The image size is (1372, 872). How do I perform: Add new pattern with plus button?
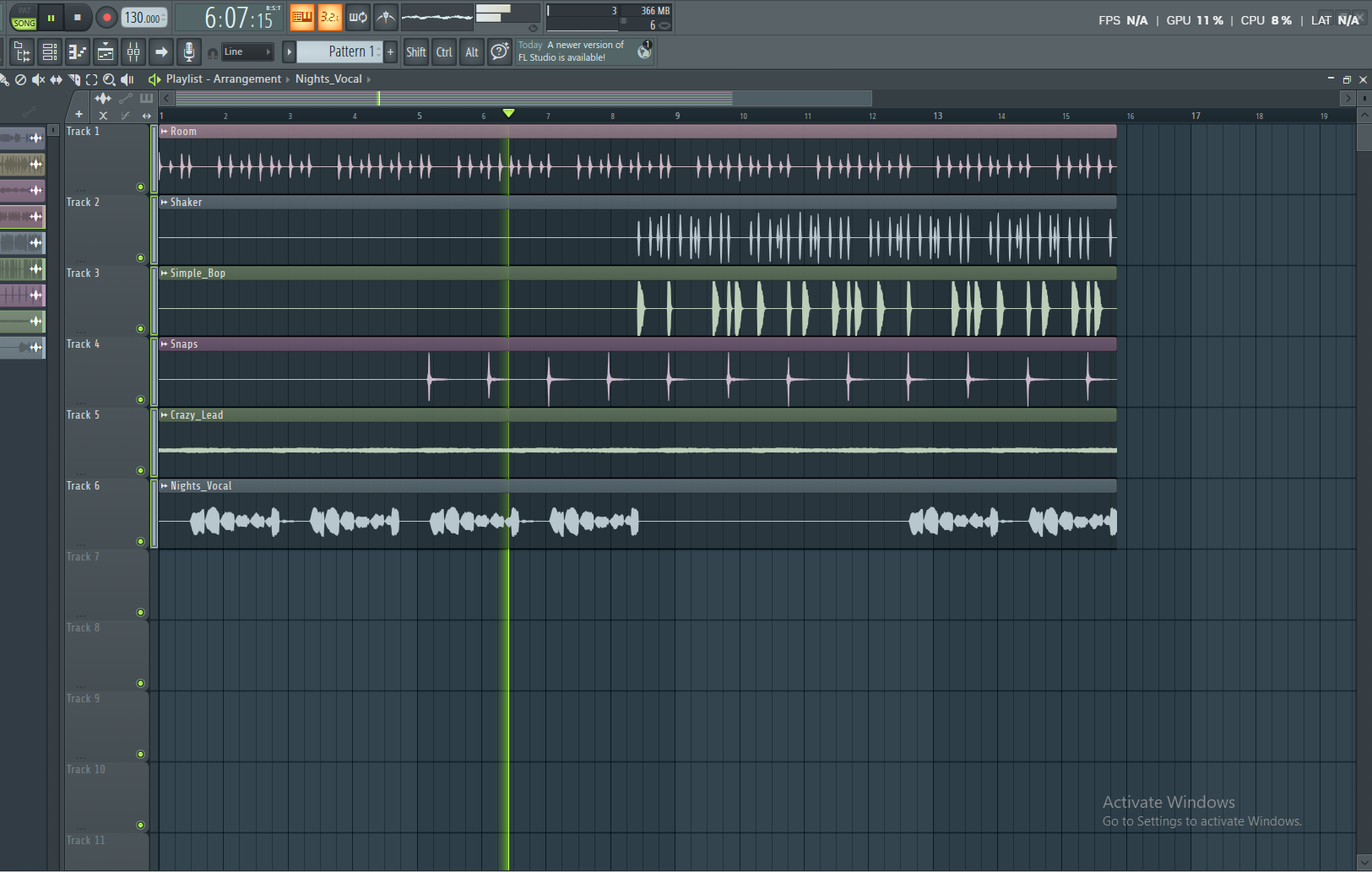(390, 51)
